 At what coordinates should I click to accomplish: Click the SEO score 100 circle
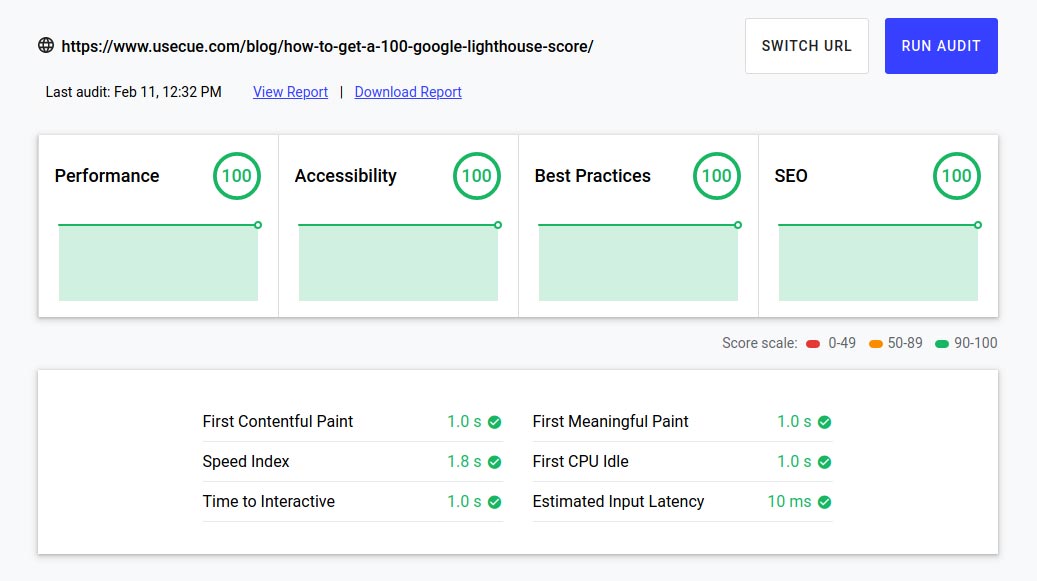tap(957, 176)
